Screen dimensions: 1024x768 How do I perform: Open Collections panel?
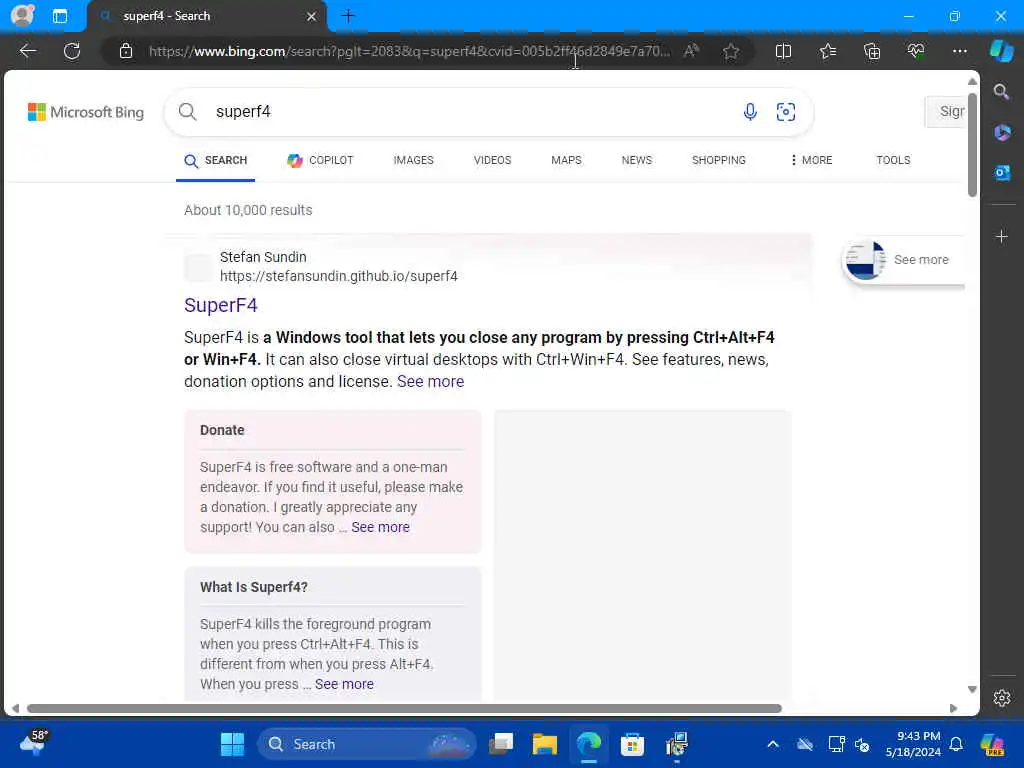click(x=872, y=51)
